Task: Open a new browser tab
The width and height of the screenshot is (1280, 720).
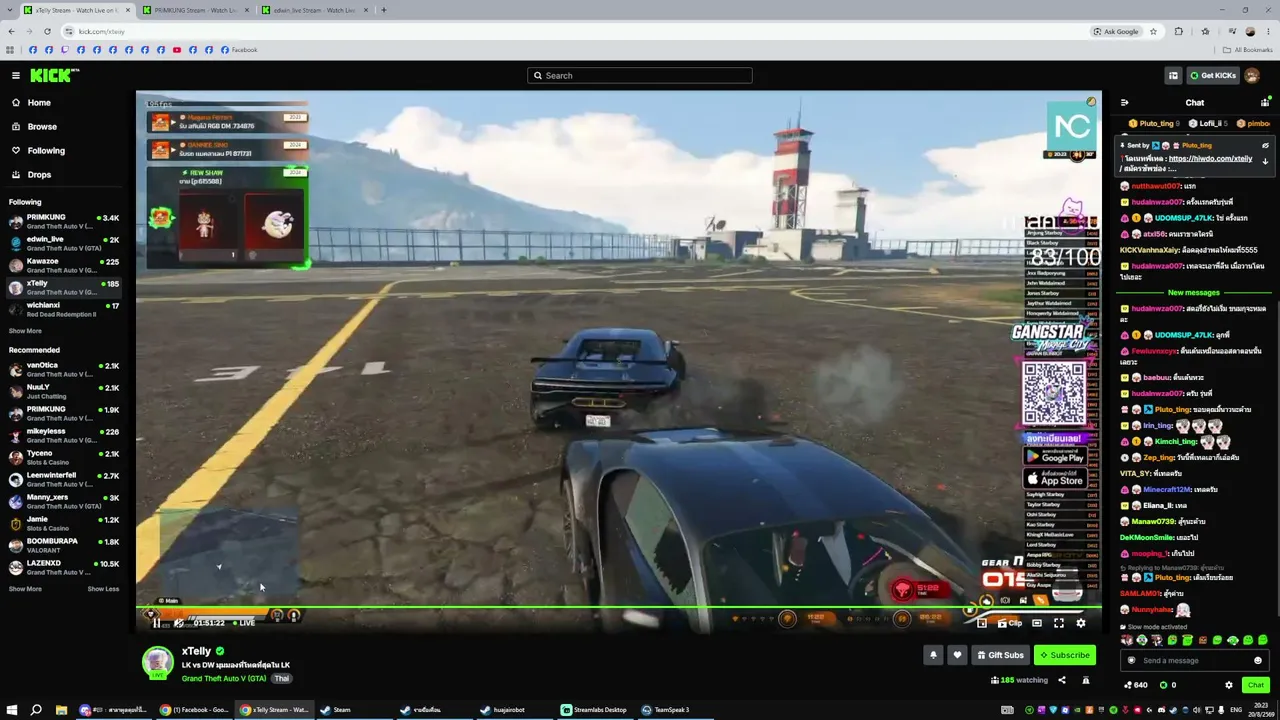Action: (384, 10)
